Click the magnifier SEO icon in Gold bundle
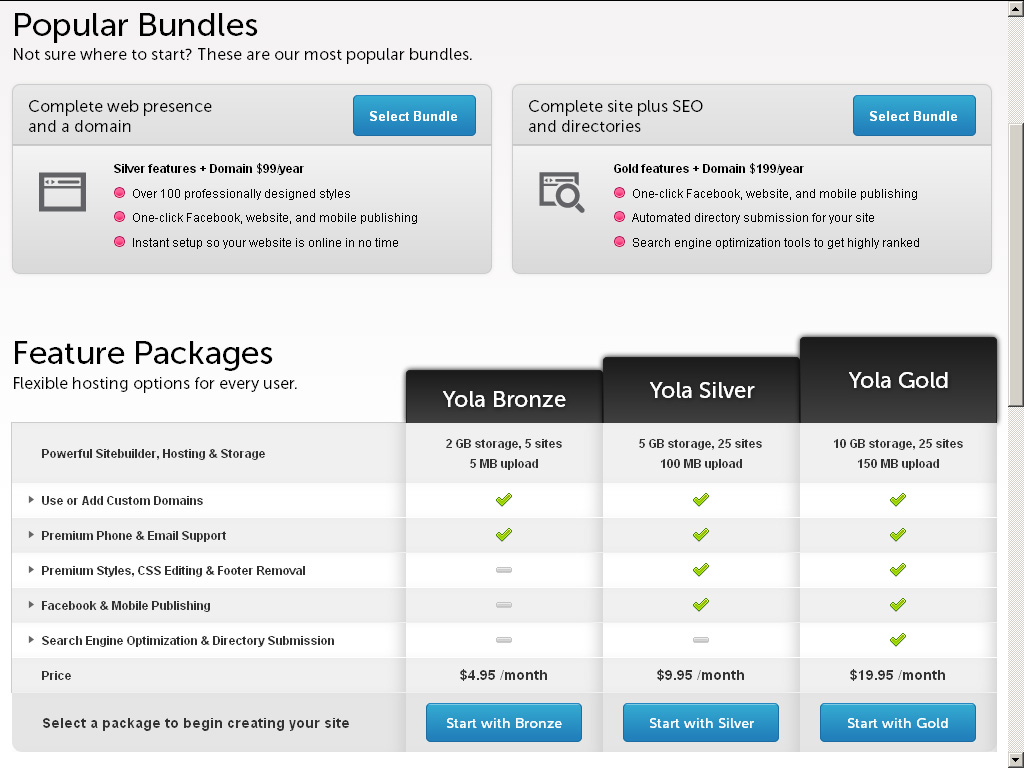The width and height of the screenshot is (1024, 768). (561, 192)
